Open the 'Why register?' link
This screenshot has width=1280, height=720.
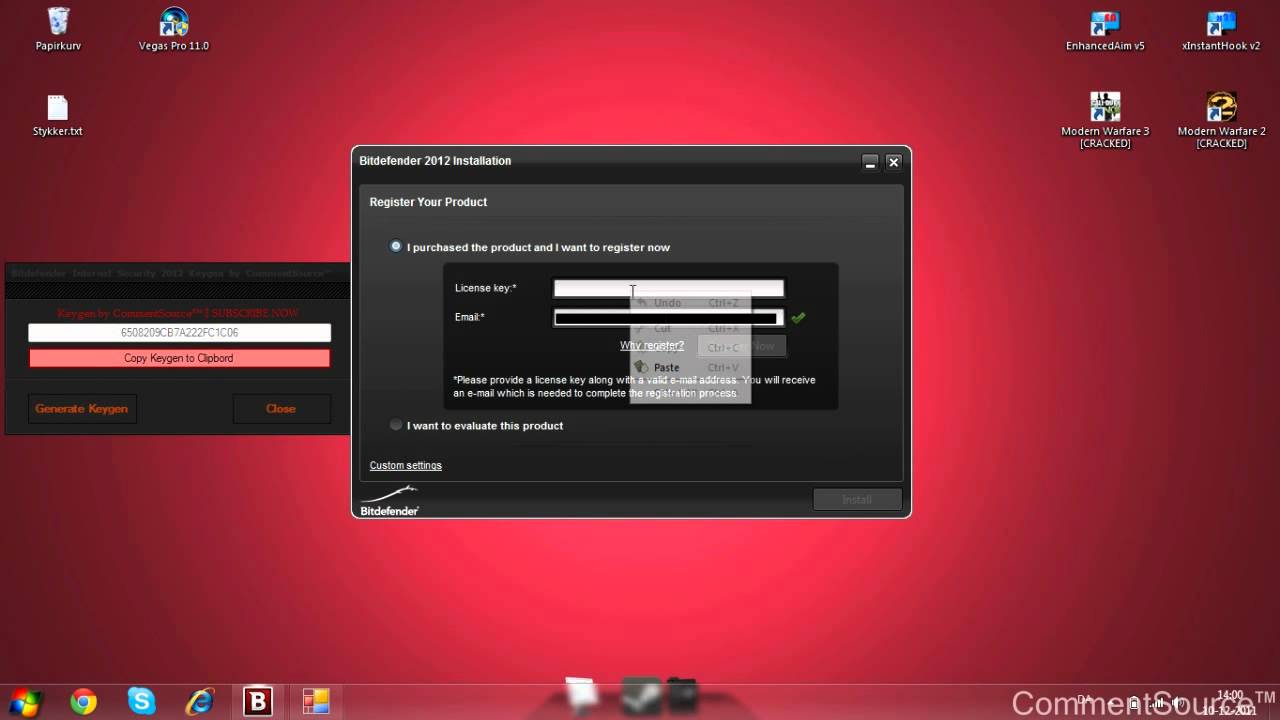pyautogui.click(x=652, y=346)
